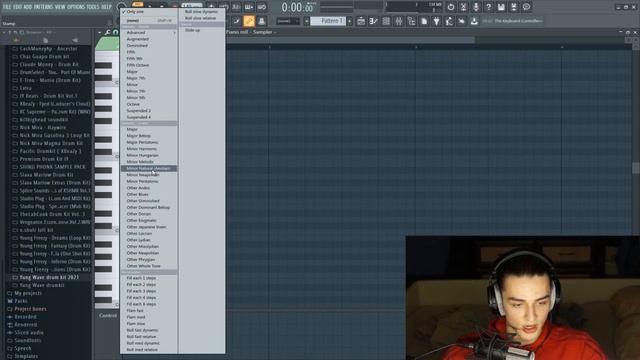The width and height of the screenshot is (640, 360).
Task: Open the CashMoneyAp - Ancester folder
Action: (48, 49)
